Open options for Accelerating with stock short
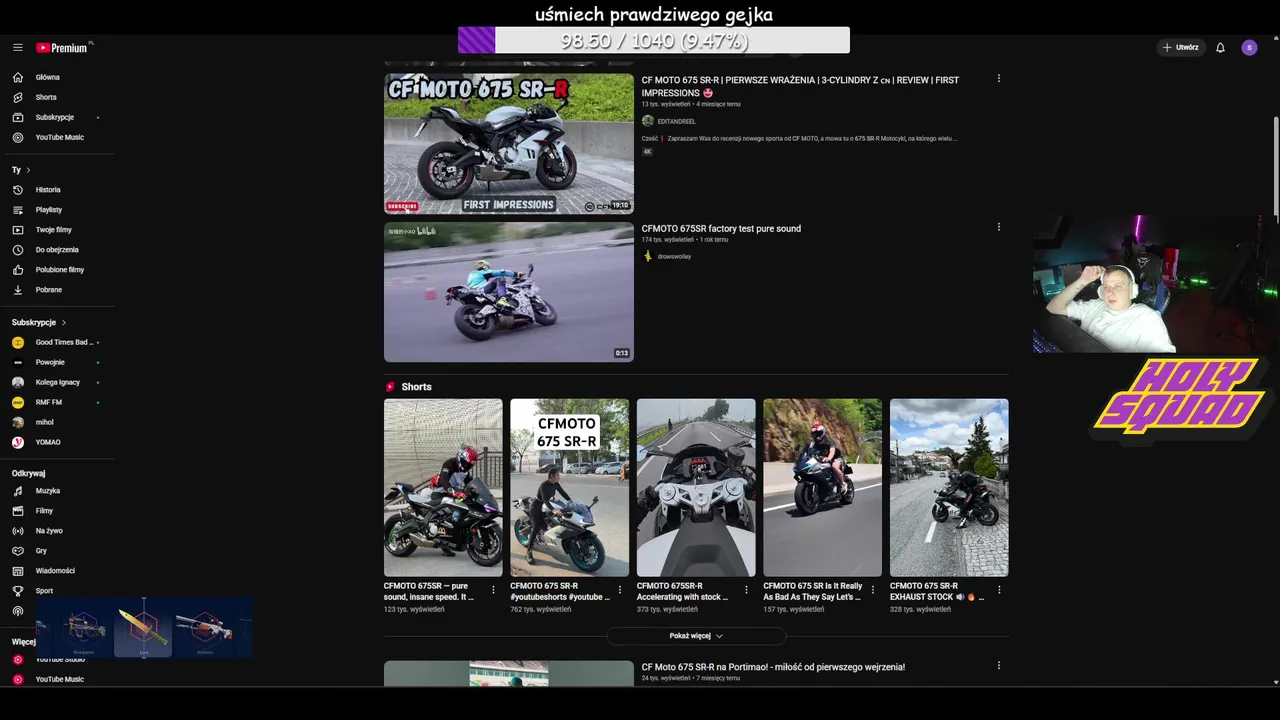Screen dimensions: 1280x720 tap(746, 590)
